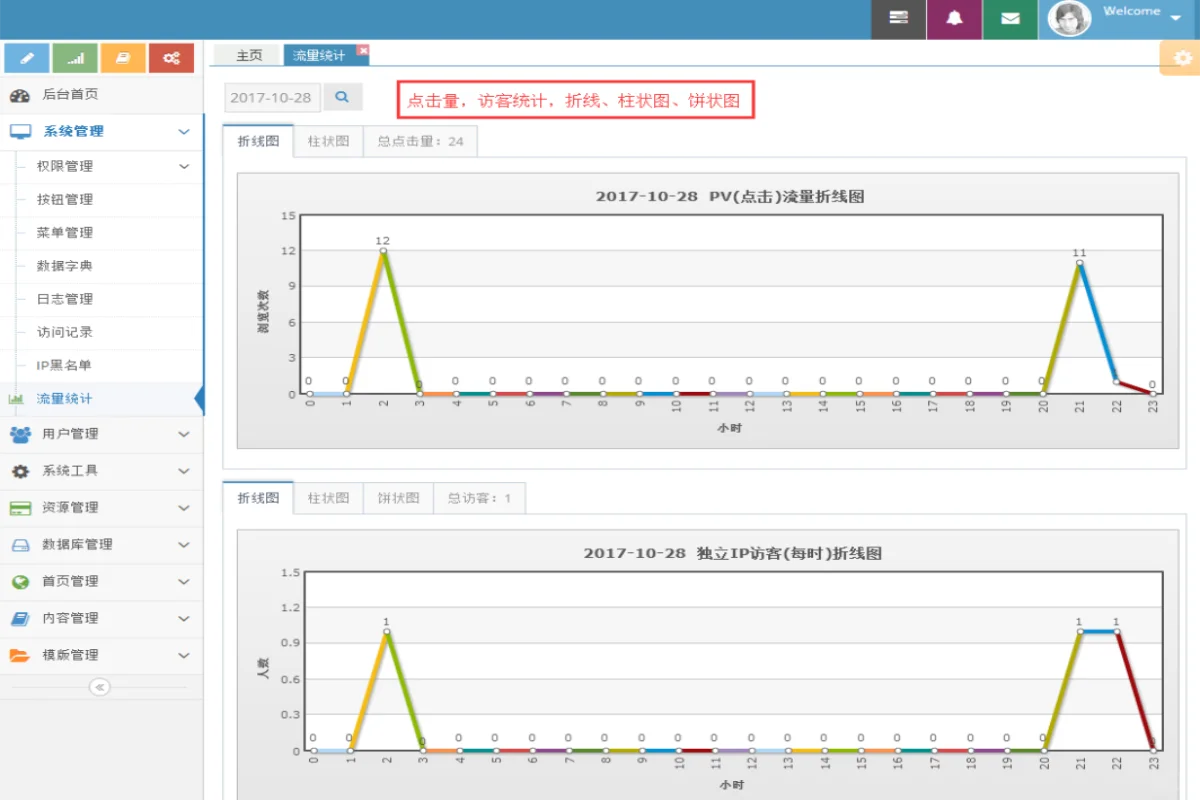Click the blue pencil shortcut button
The width and height of the screenshot is (1200, 800).
point(27,58)
